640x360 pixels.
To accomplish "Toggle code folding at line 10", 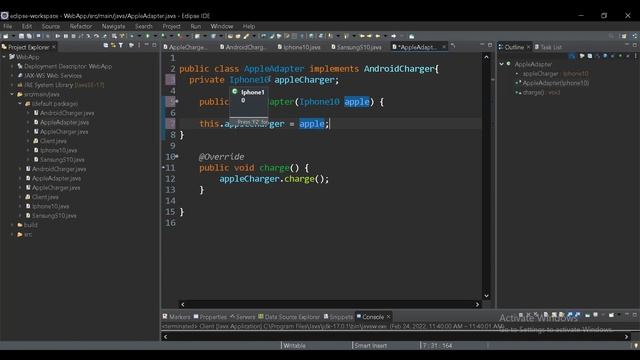I will [x=177, y=156].
